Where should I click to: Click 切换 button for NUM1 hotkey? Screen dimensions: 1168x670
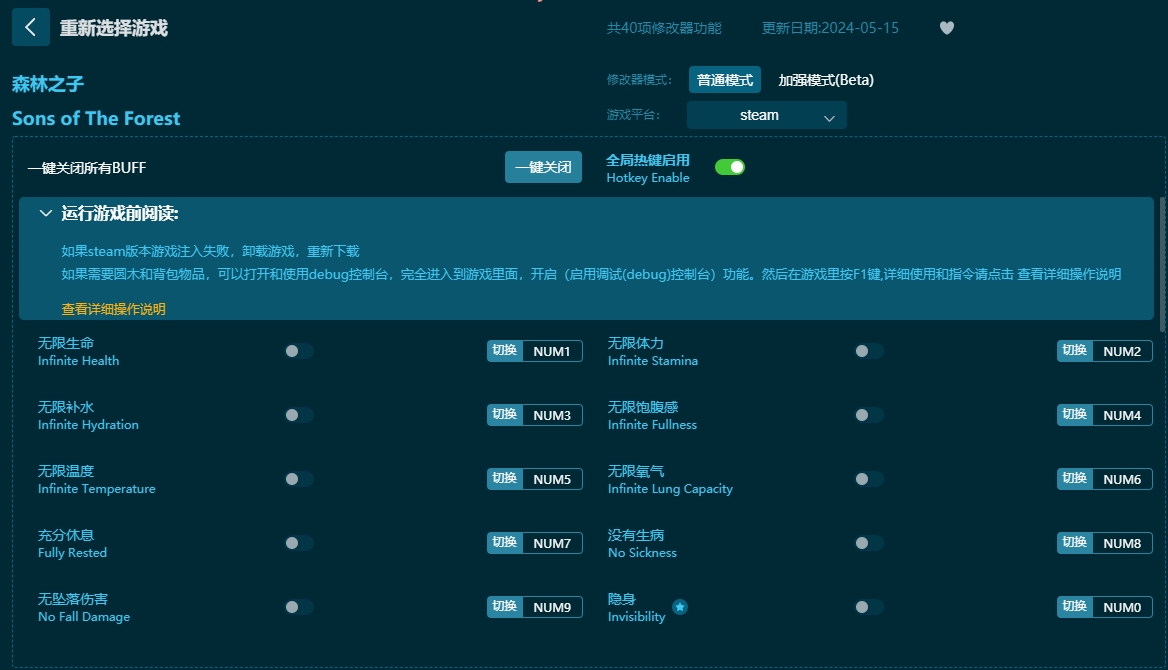tap(504, 351)
